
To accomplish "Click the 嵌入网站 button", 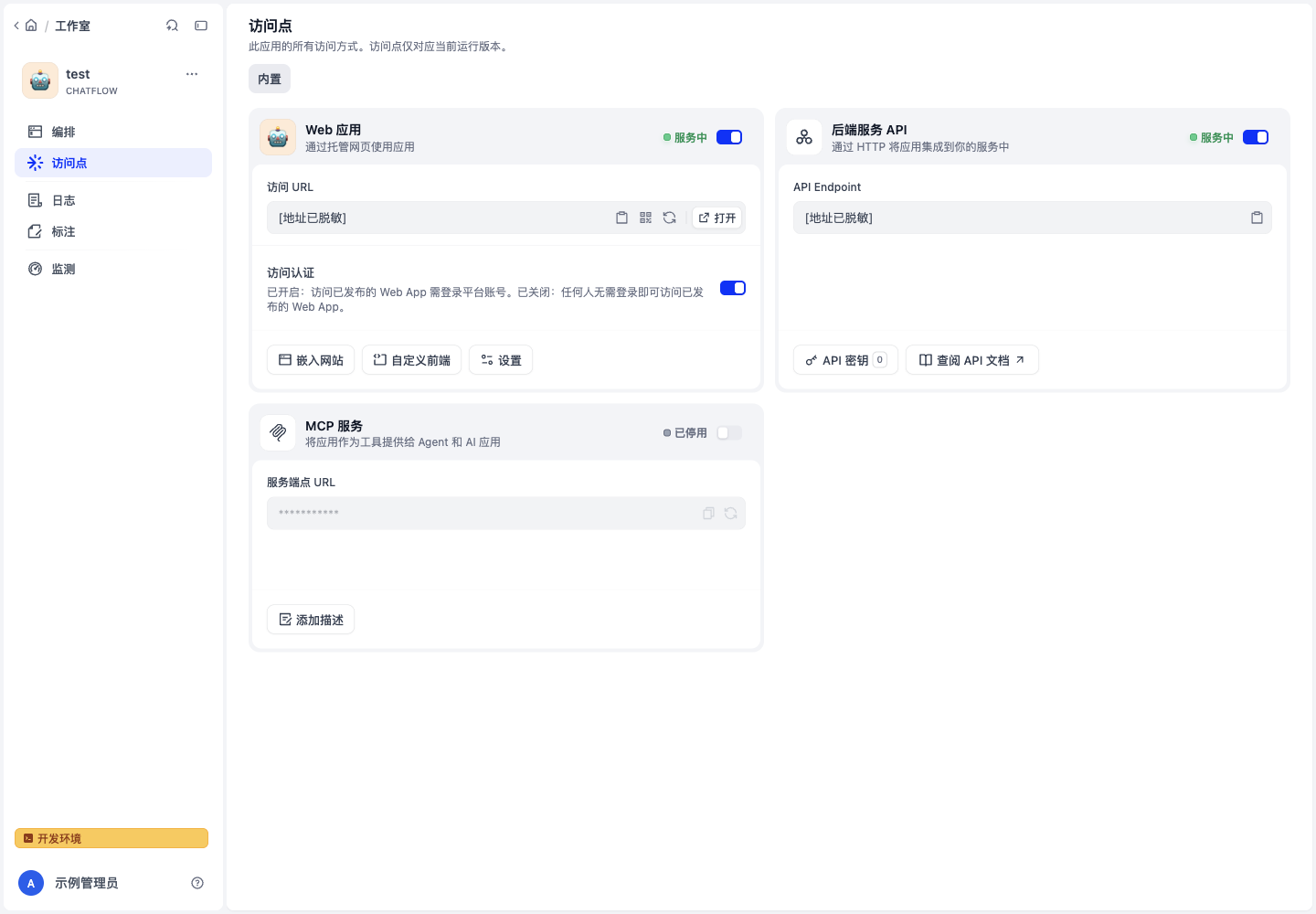I will tap(311, 360).
